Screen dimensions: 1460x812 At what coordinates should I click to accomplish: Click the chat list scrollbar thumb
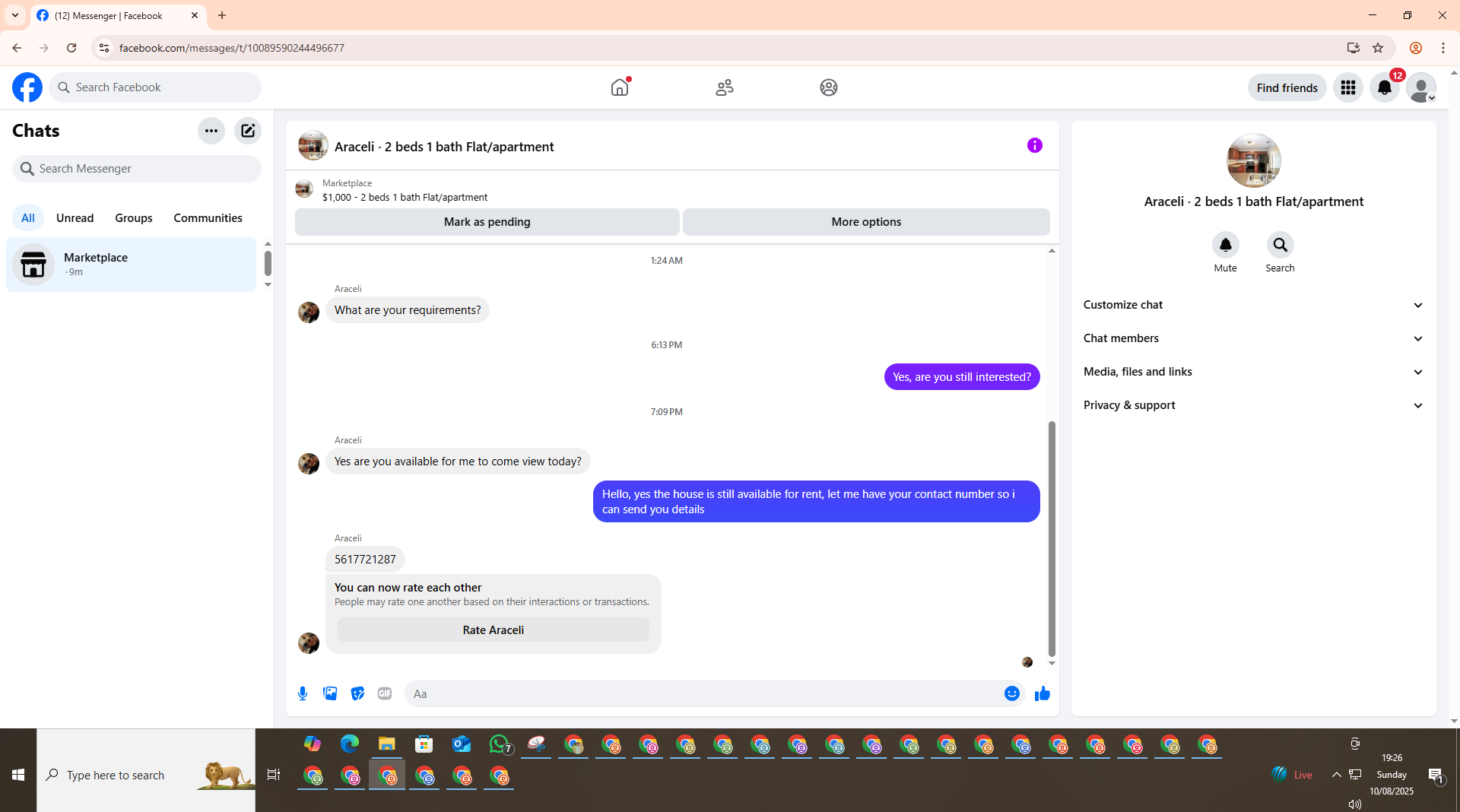pos(268,263)
